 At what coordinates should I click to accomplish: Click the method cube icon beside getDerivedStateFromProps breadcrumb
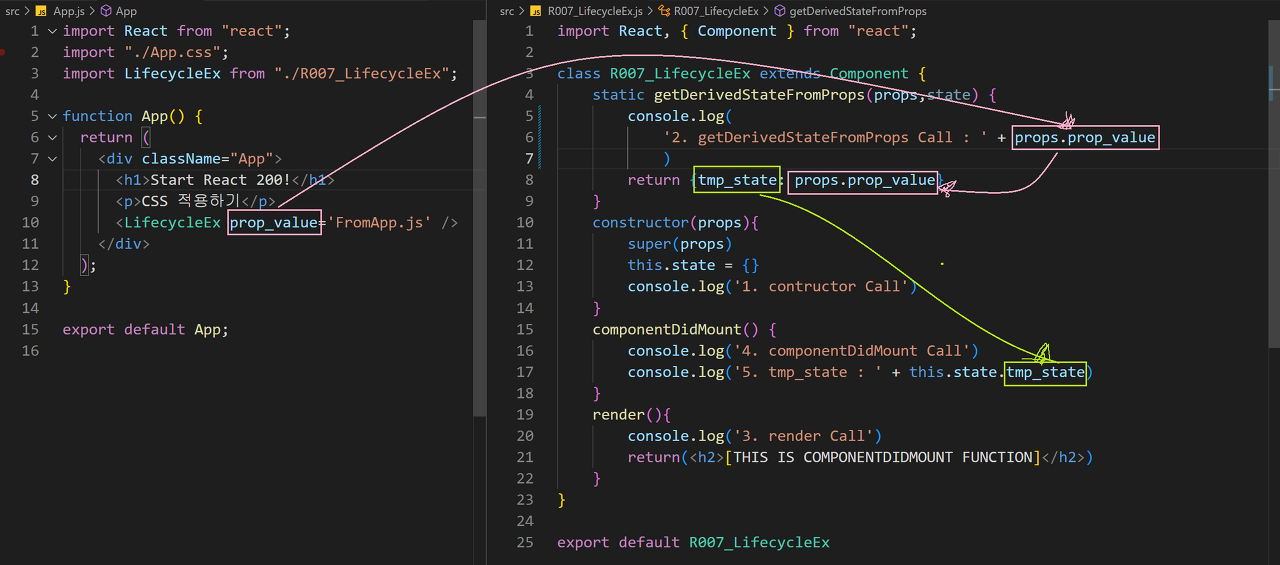[x=779, y=11]
